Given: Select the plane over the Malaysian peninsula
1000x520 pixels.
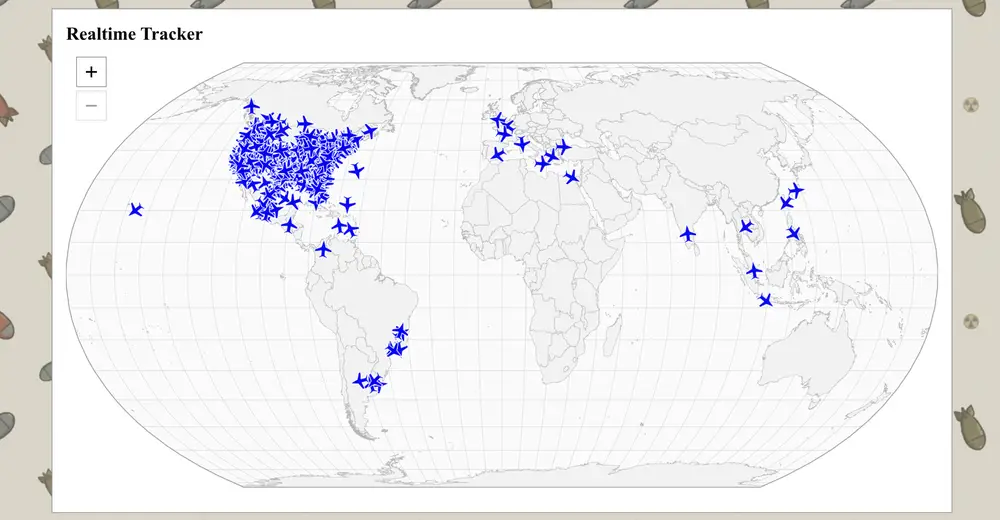Looking at the screenshot, I should [754, 271].
